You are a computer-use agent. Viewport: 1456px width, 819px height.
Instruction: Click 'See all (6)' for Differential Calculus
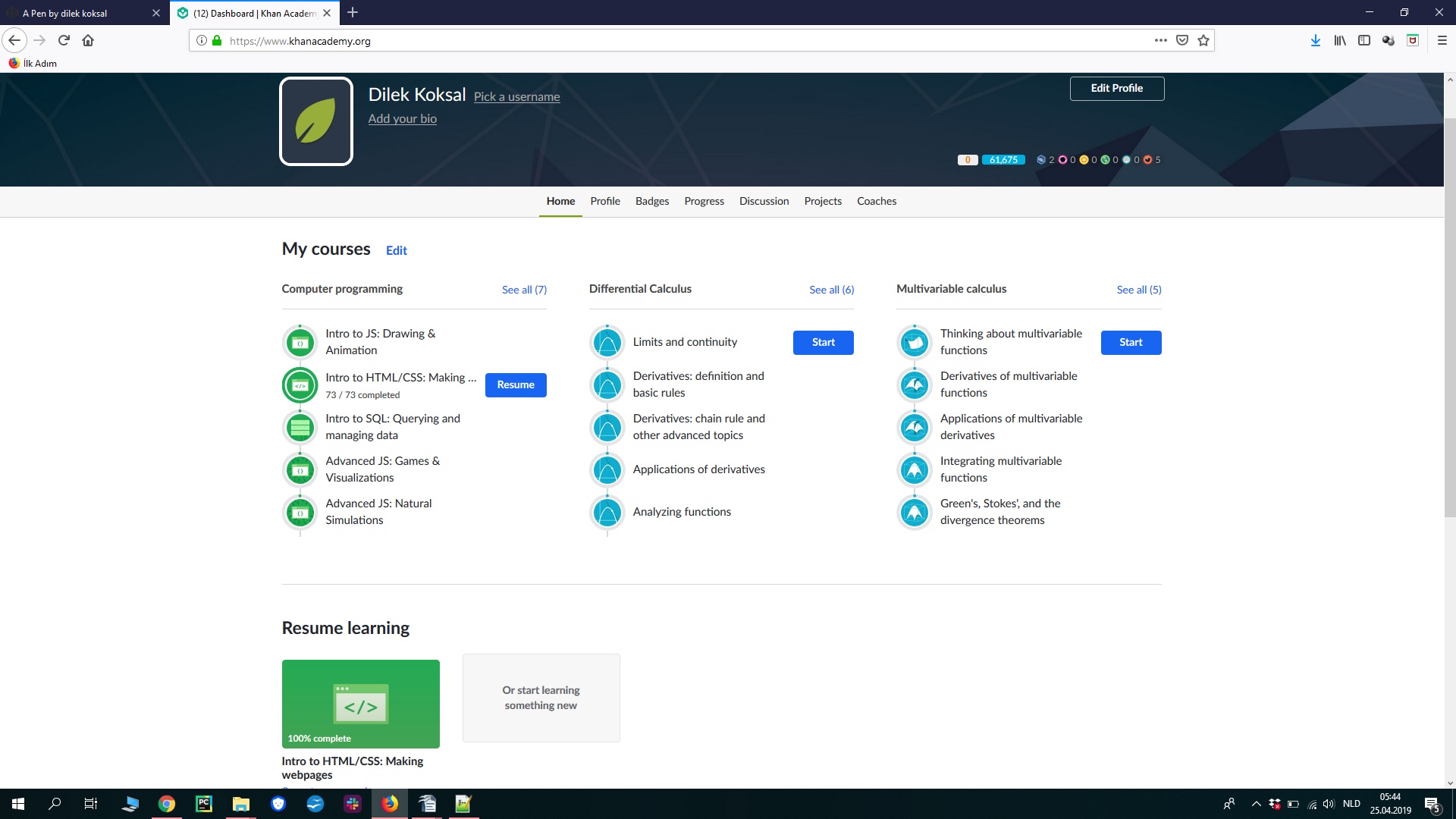831,290
